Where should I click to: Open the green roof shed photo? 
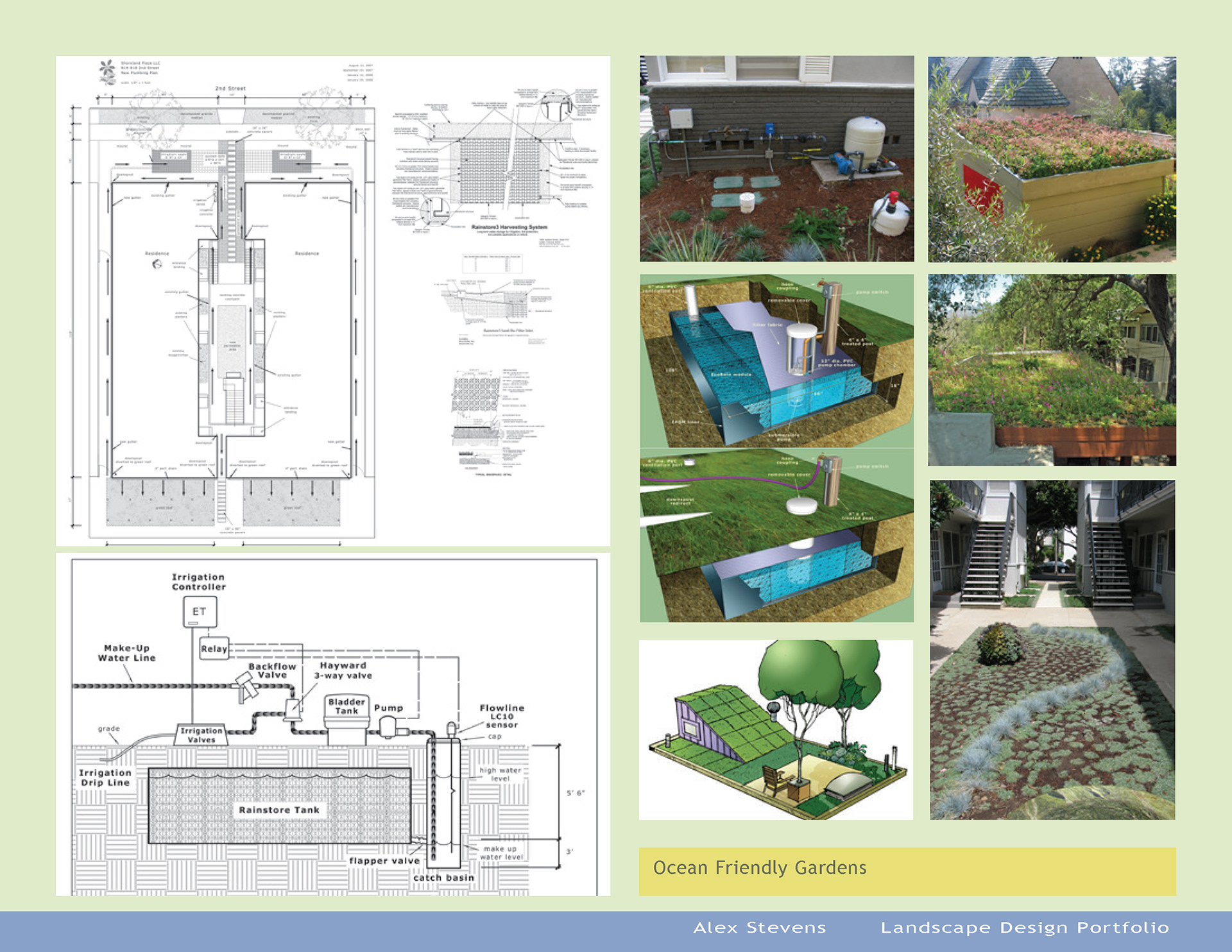click(1052, 158)
